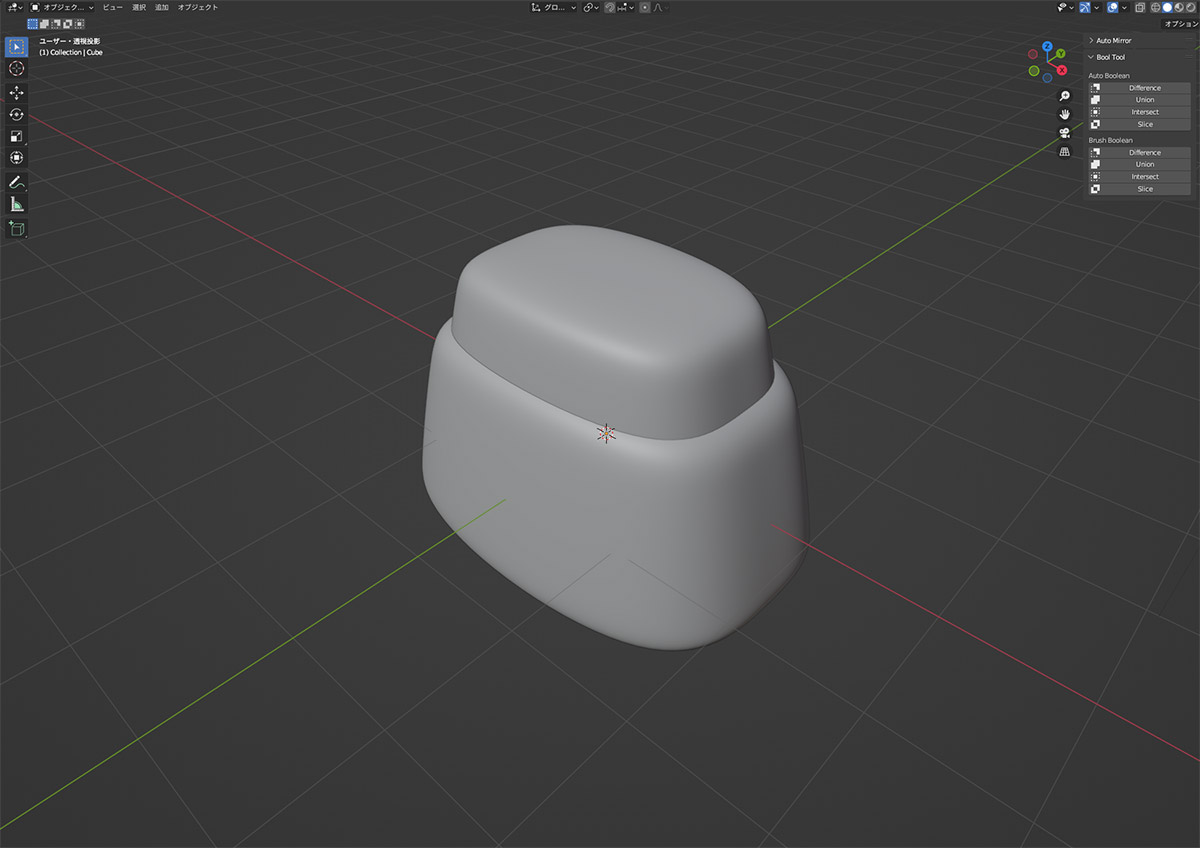The width and height of the screenshot is (1200, 848).
Task: Switch perspective/orthographic with grid icon
Action: pos(1065,152)
